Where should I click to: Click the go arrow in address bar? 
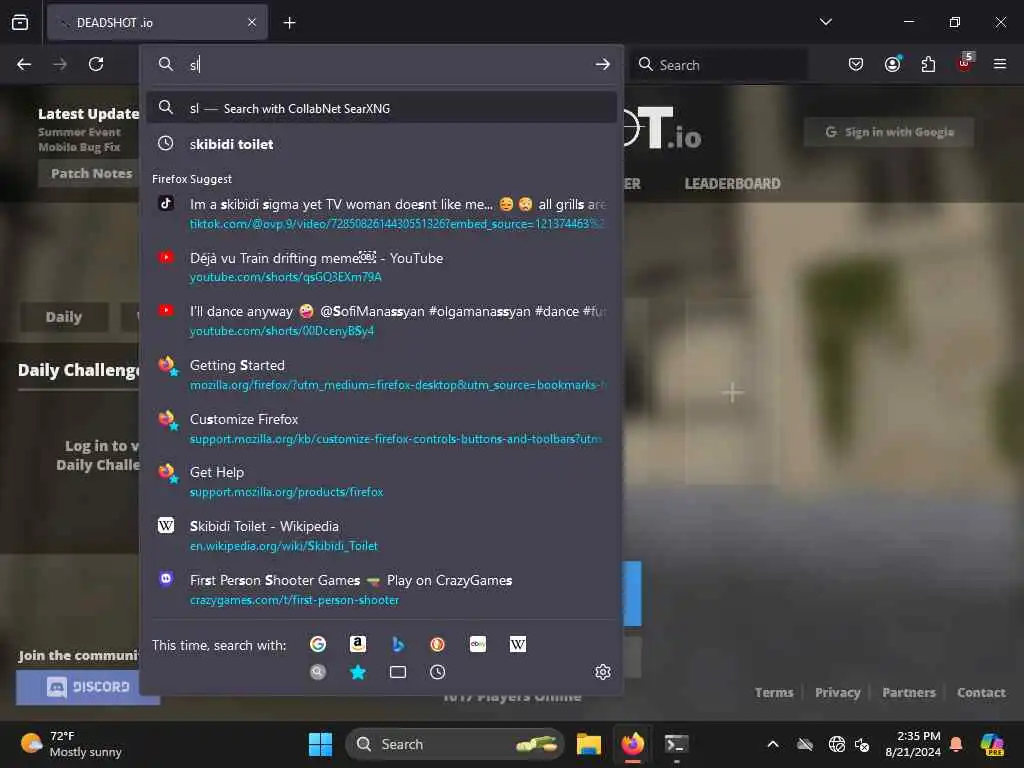pos(602,64)
